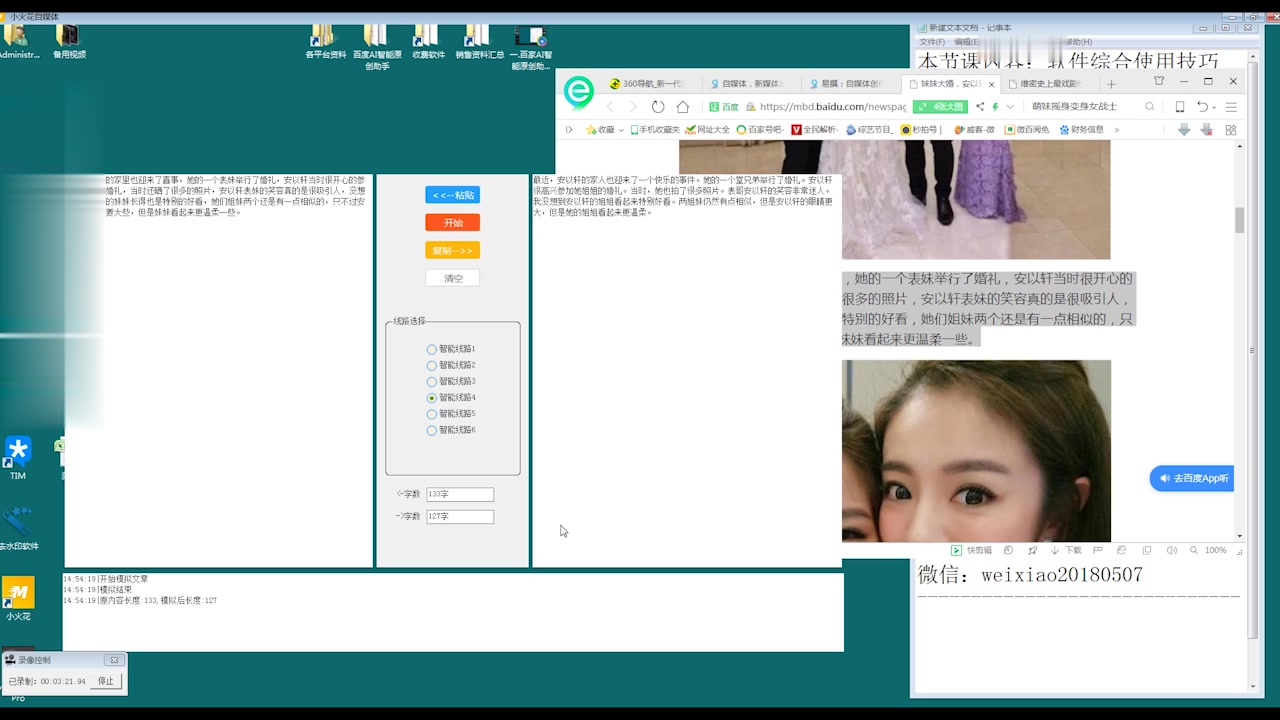Click the download arrow icon in bookmarks bar
This screenshot has width=1280, height=720.
tap(1184, 130)
